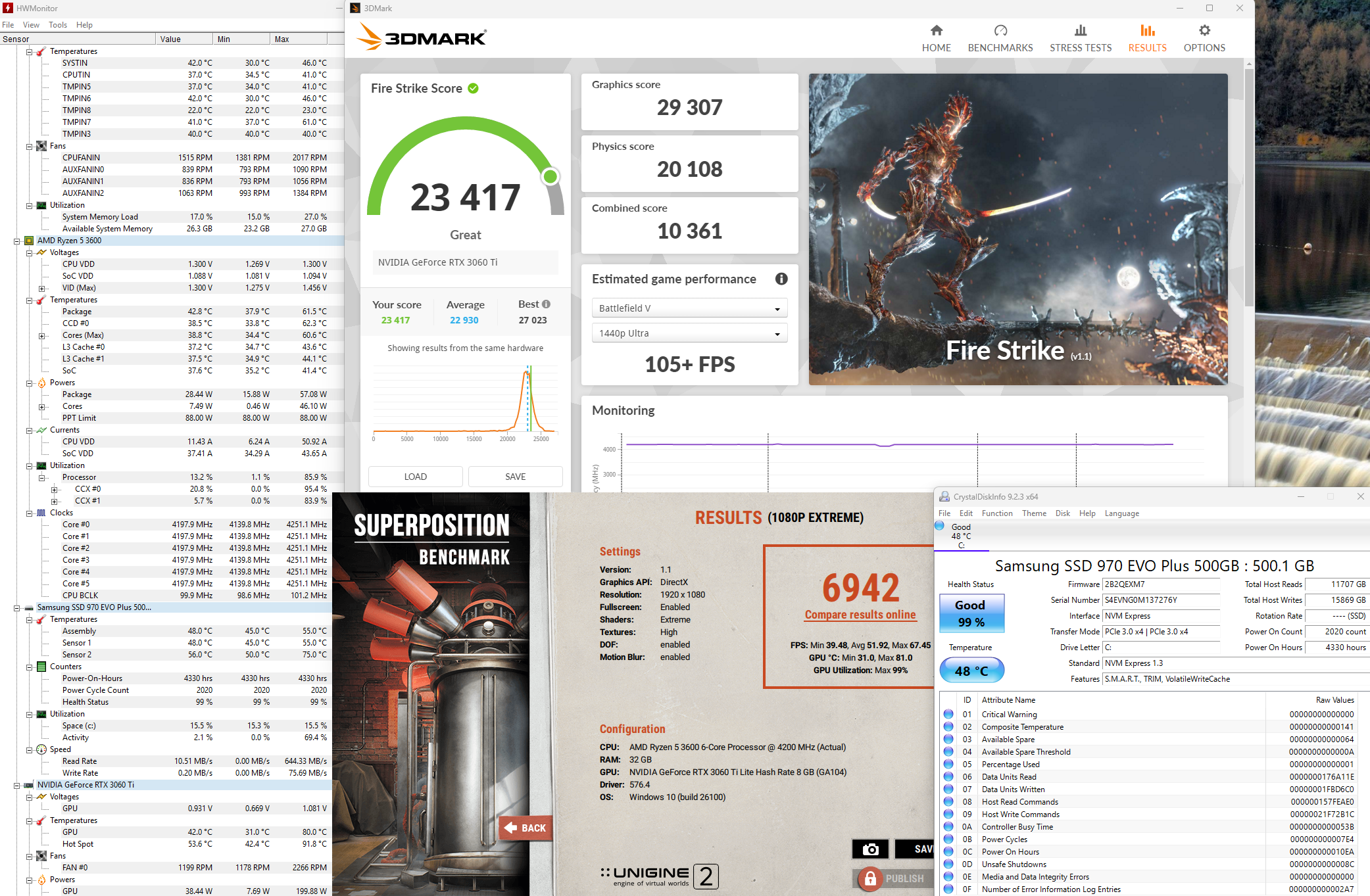
Task: Open HWMonitor Tools menu
Action: click(58, 25)
